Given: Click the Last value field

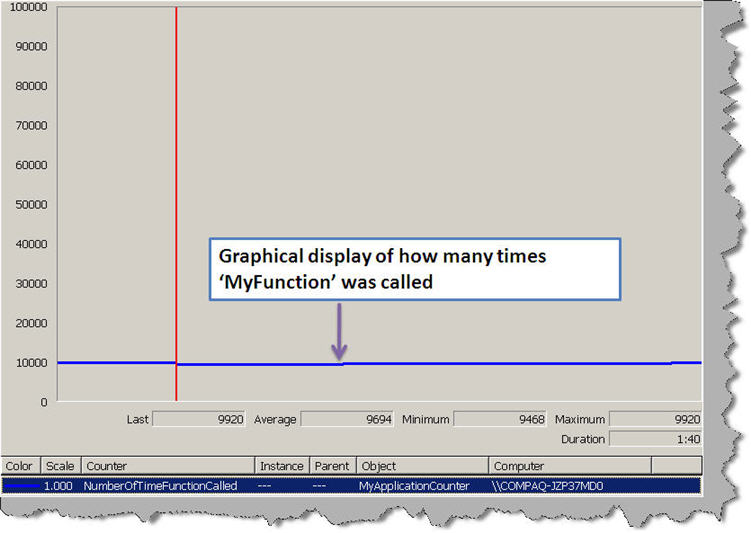Looking at the screenshot, I should pyautogui.click(x=198, y=420).
